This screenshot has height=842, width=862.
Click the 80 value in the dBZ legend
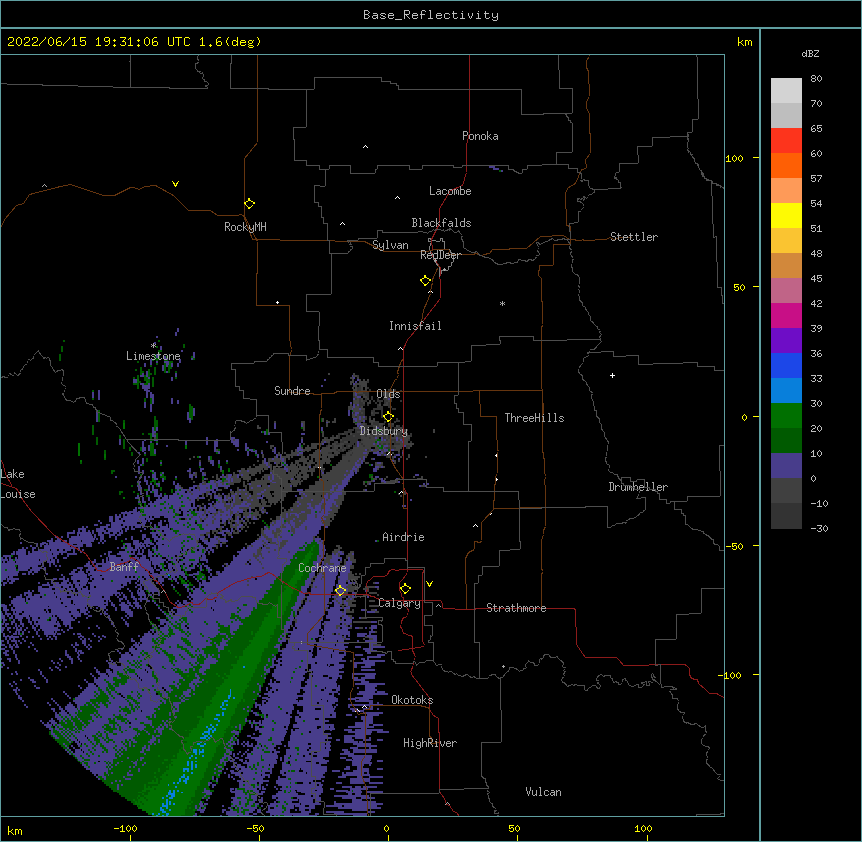coord(816,79)
